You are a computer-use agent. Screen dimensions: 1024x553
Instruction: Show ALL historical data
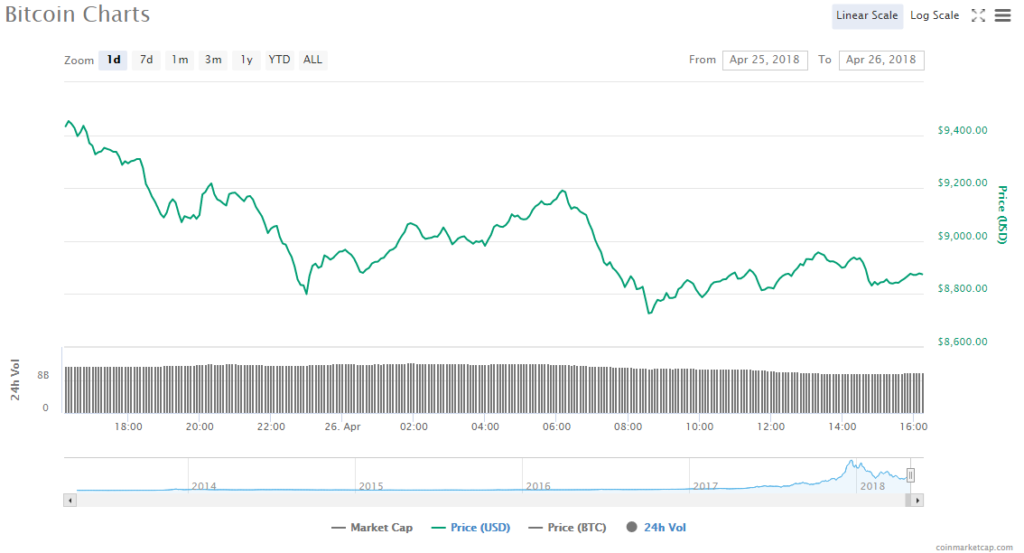click(313, 60)
